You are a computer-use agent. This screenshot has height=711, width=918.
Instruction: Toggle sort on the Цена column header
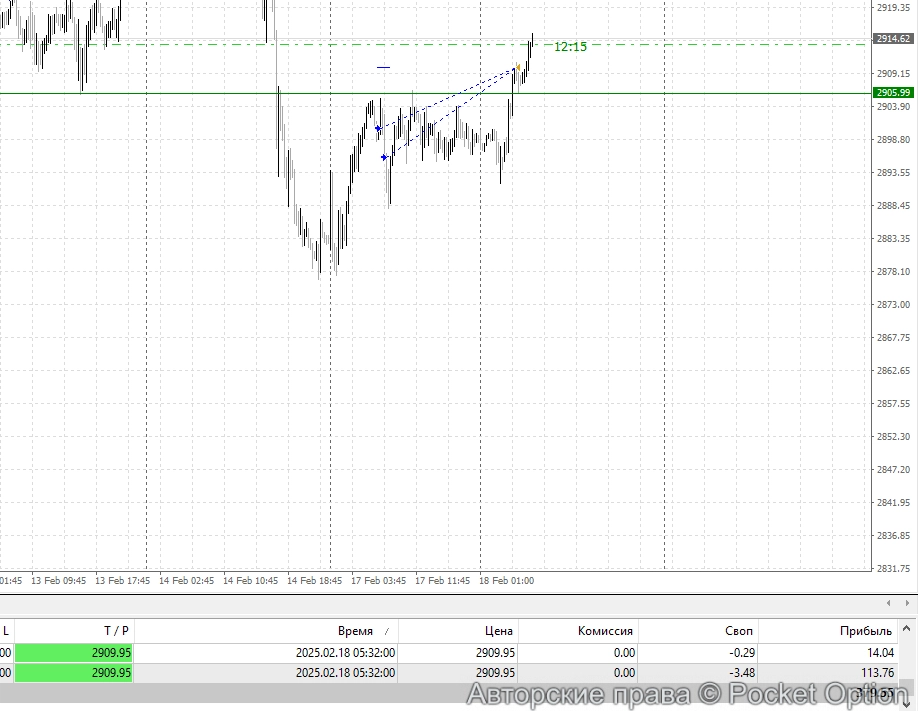501,631
